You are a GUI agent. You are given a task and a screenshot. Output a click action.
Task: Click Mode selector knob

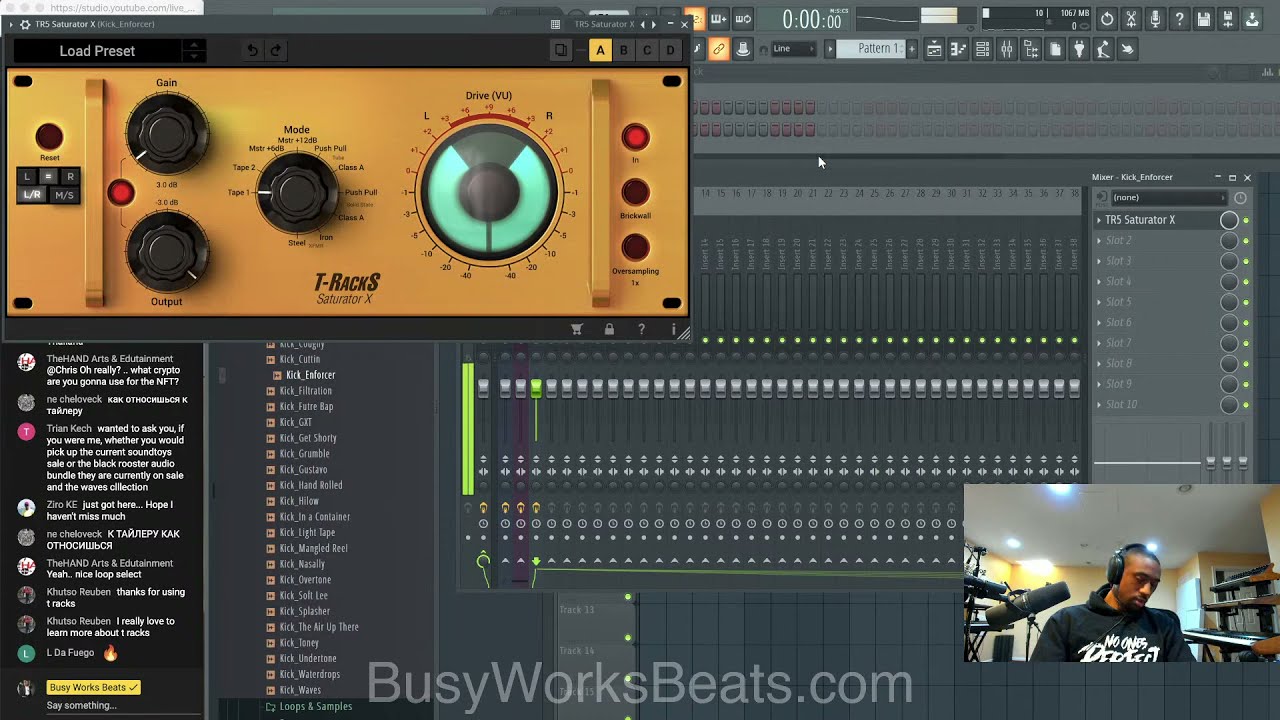point(297,193)
